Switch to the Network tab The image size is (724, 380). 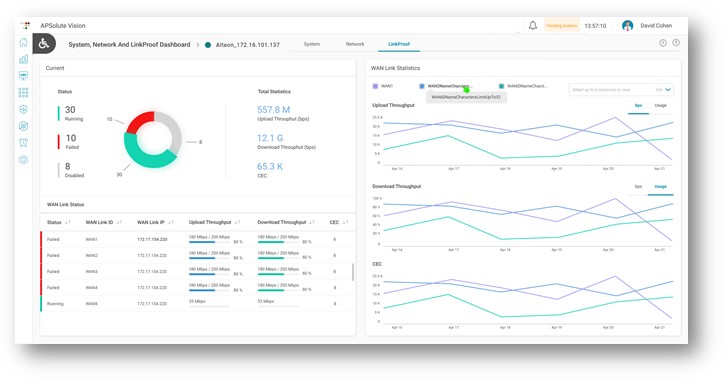click(355, 44)
